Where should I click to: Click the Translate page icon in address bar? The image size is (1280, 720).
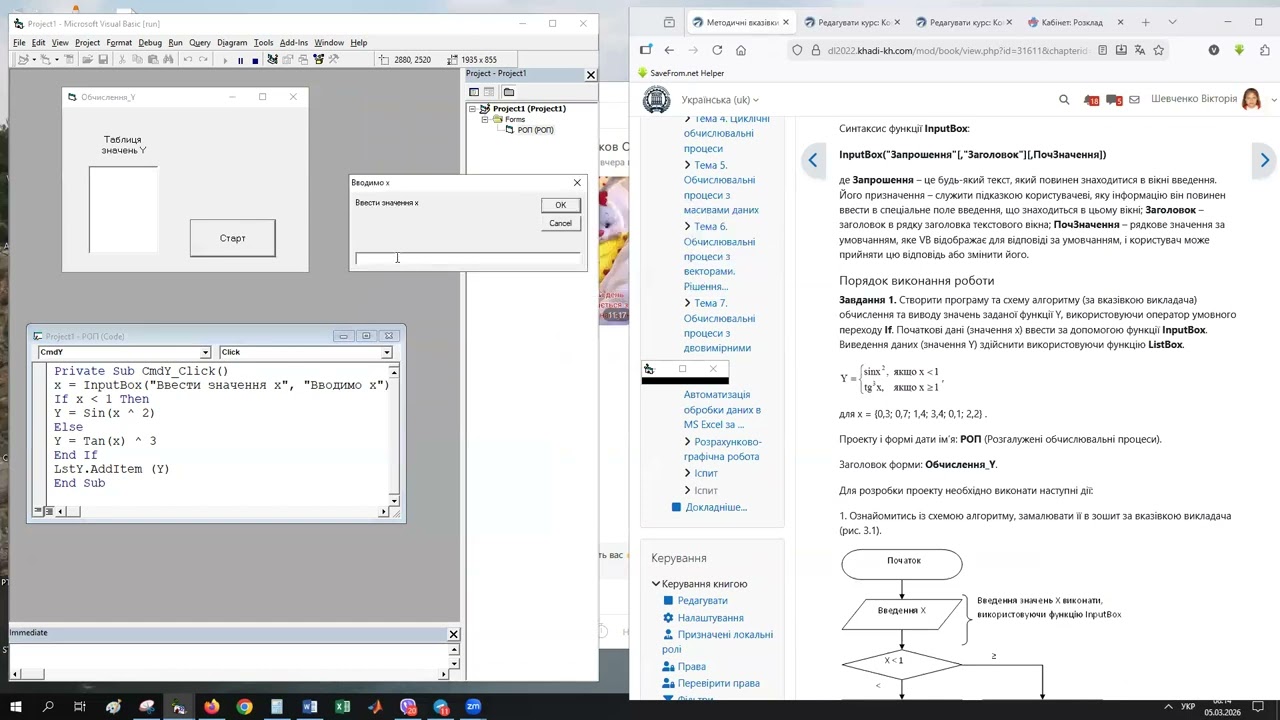[1141, 50]
